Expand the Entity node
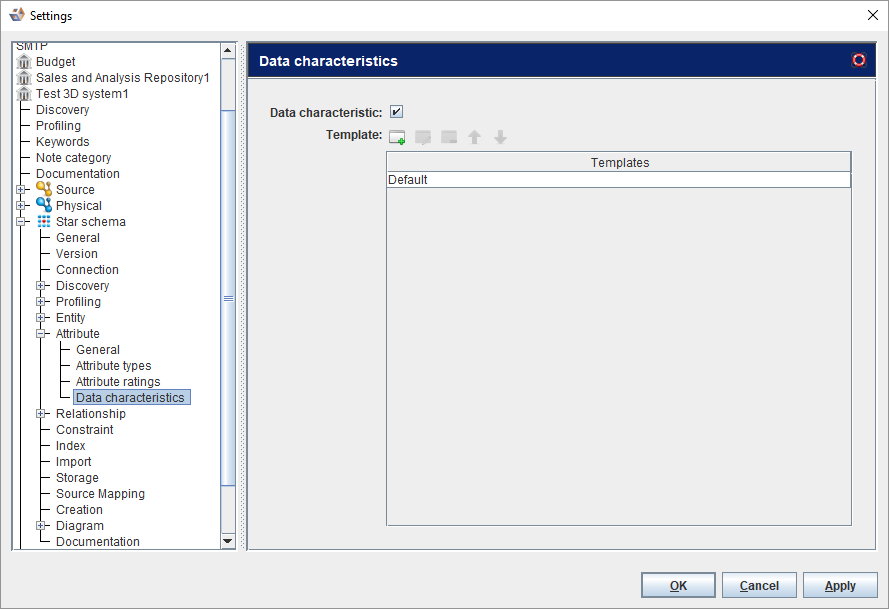The height and width of the screenshot is (609, 889). tap(40, 318)
